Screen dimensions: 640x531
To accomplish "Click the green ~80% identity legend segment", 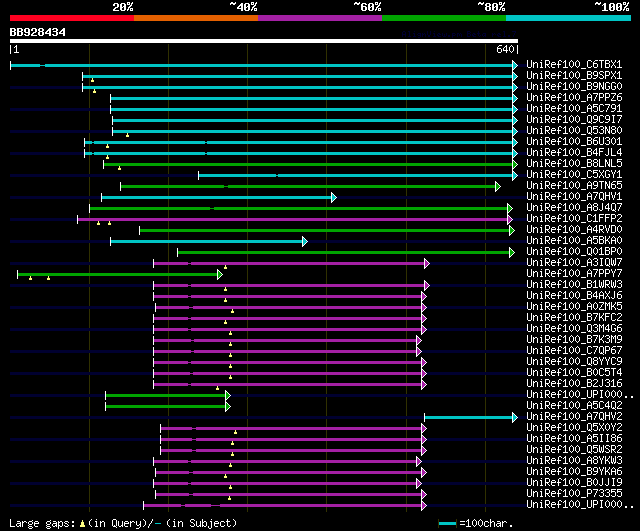I will [444, 18].
